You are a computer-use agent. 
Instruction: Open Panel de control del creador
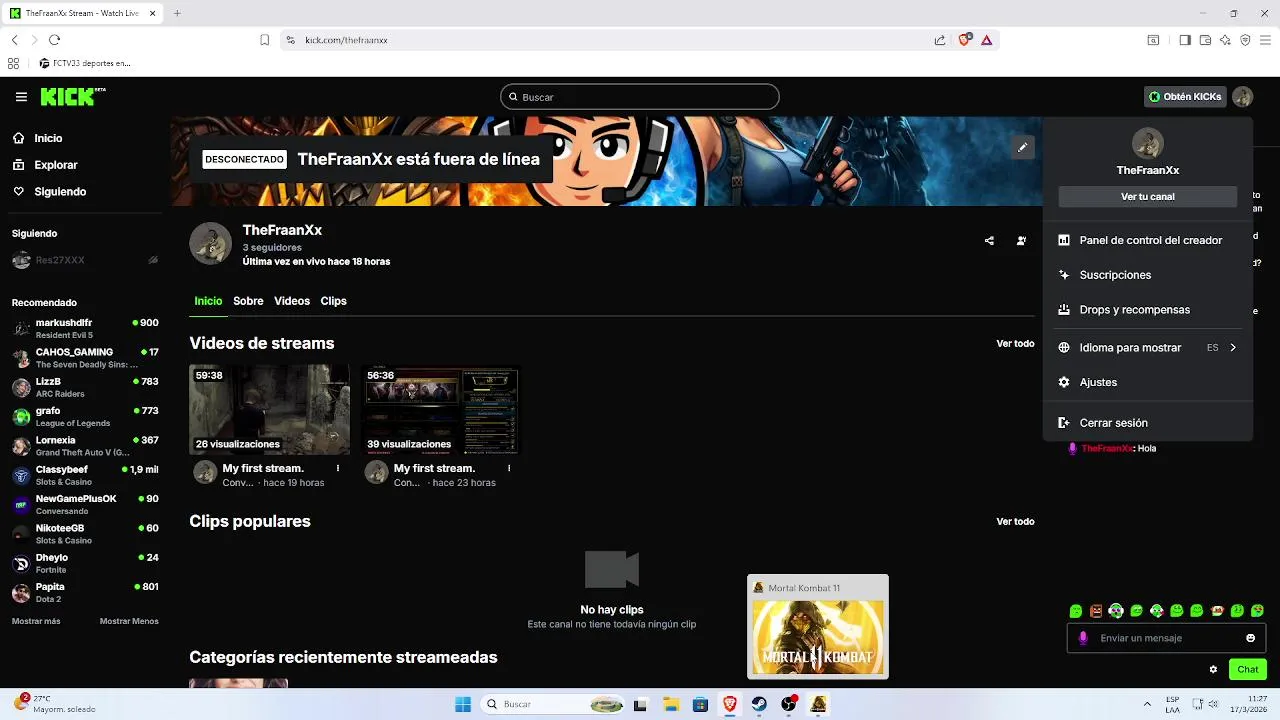click(x=1147, y=240)
